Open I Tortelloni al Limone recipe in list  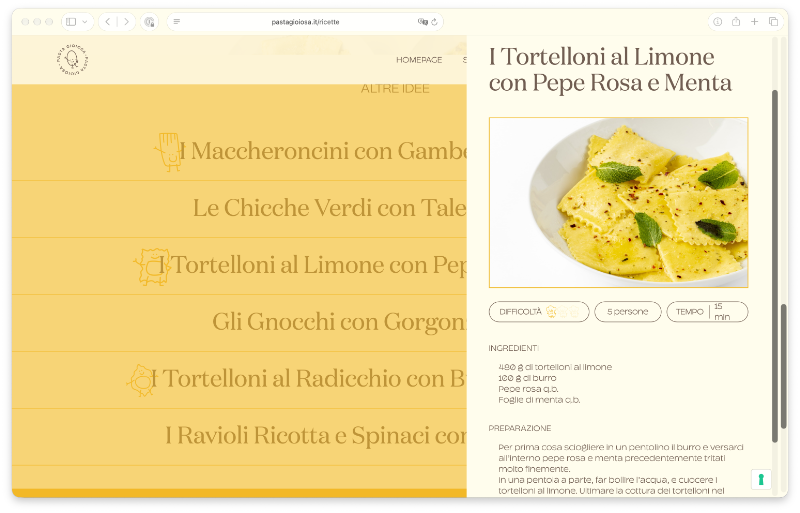click(x=312, y=265)
